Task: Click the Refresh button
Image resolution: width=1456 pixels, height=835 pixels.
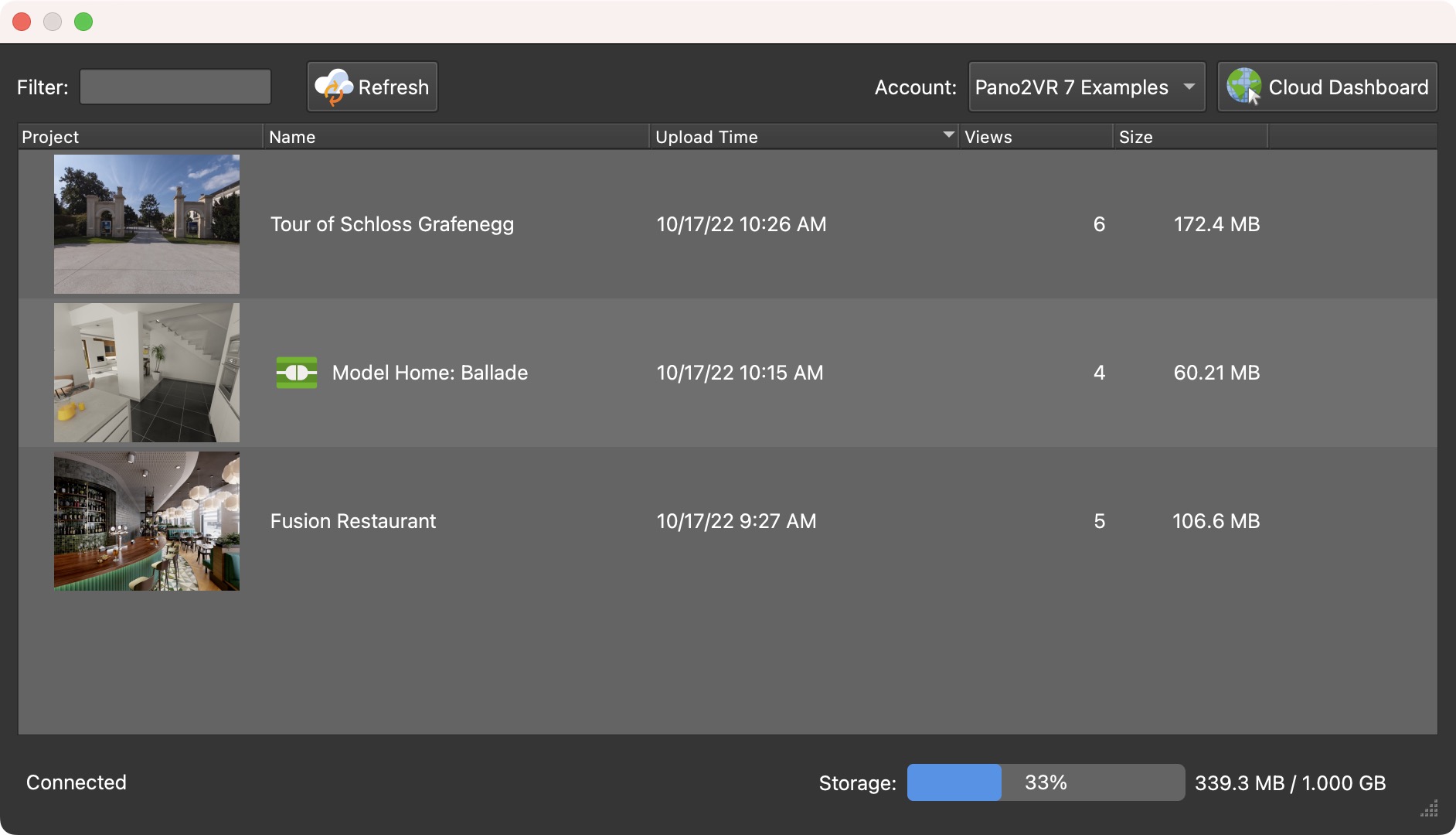Action: pos(373,87)
